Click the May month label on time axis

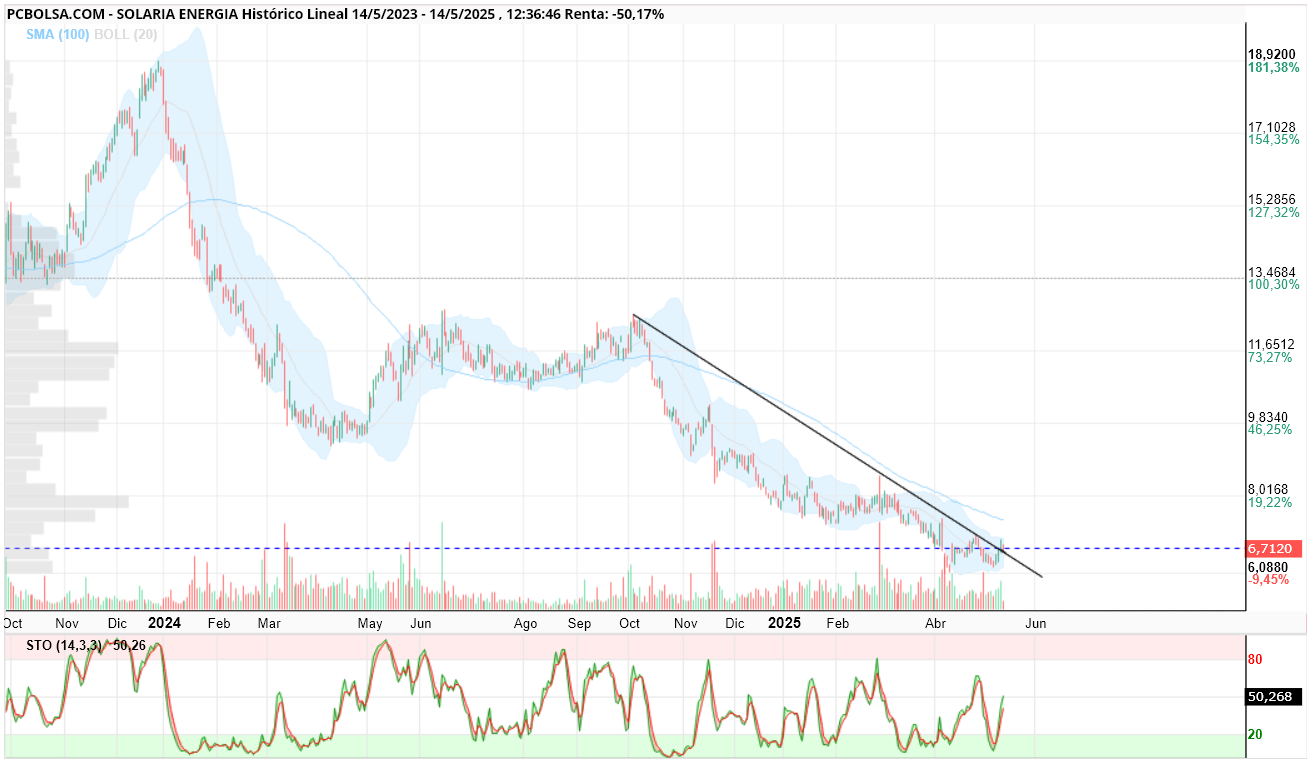click(370, 623)
